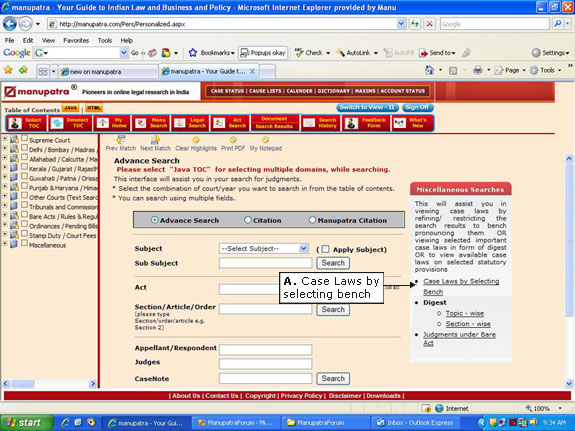Open Document Search Results
575x431 pixels.
pyautogui.click(x=275, y=123)
